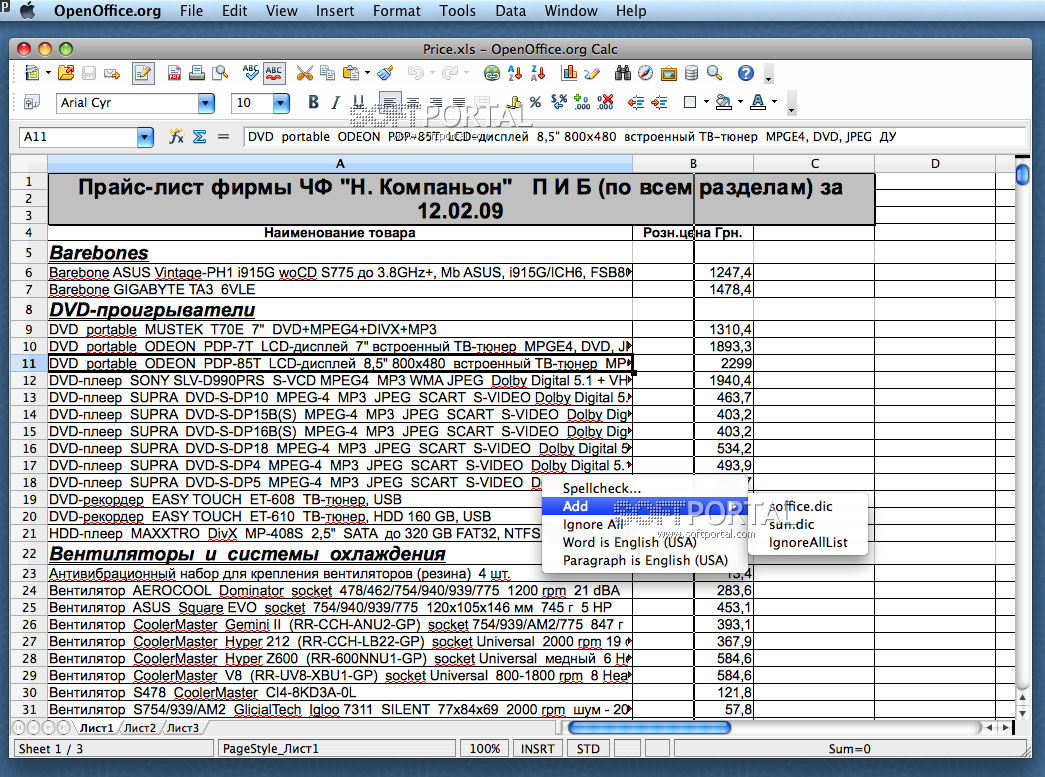1045x777 pixels.
Task: Open a document with the folder icon
Action: click(x=66, y=73)
